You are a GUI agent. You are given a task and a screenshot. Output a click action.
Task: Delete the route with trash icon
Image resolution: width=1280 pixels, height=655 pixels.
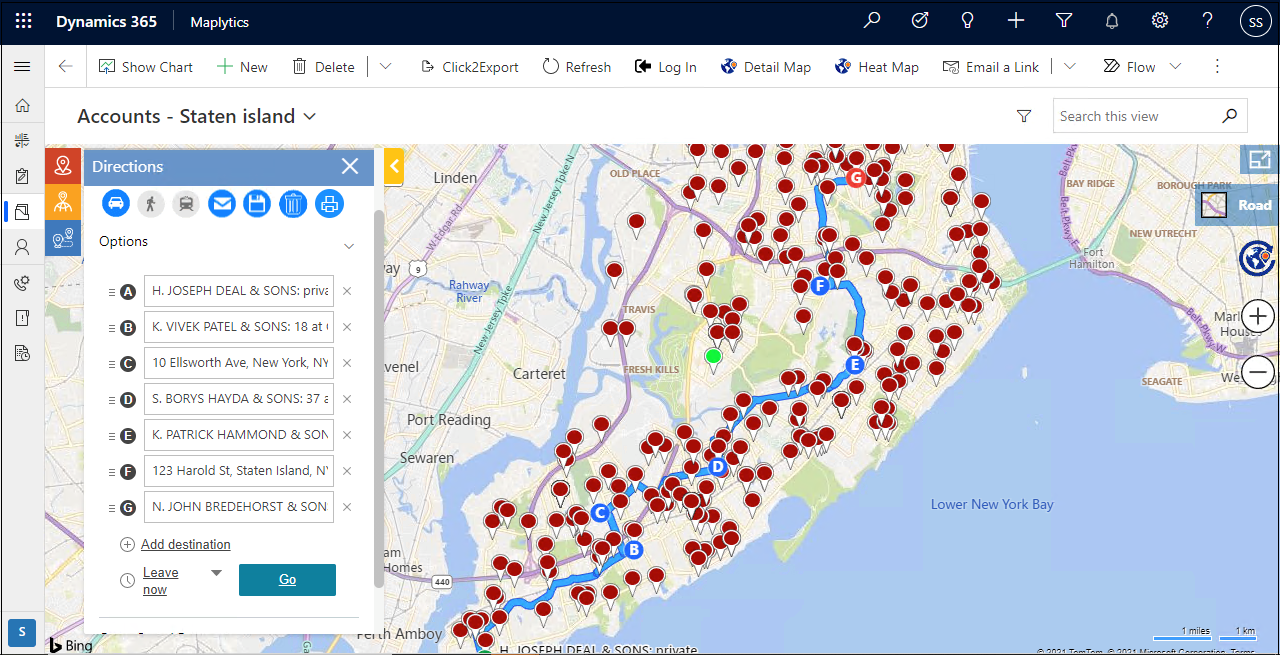tap(292, 204)
